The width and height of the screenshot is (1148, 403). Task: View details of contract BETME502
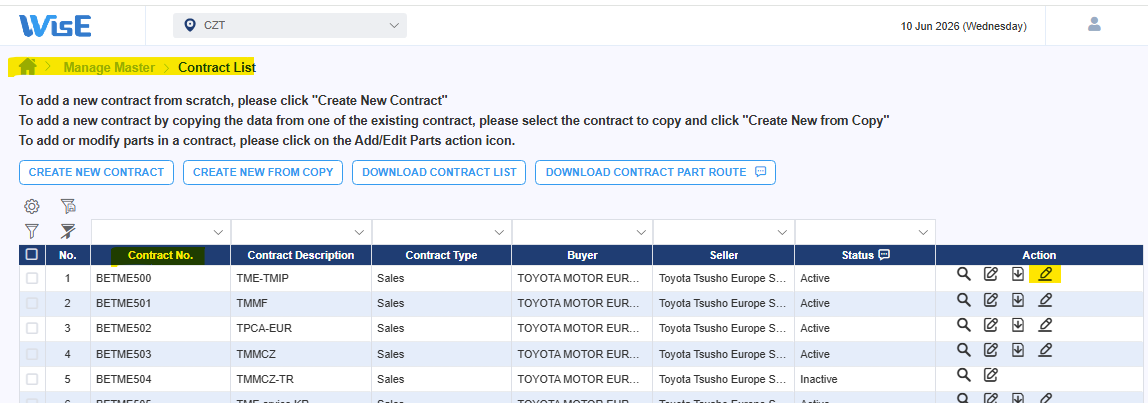(964, 325)
